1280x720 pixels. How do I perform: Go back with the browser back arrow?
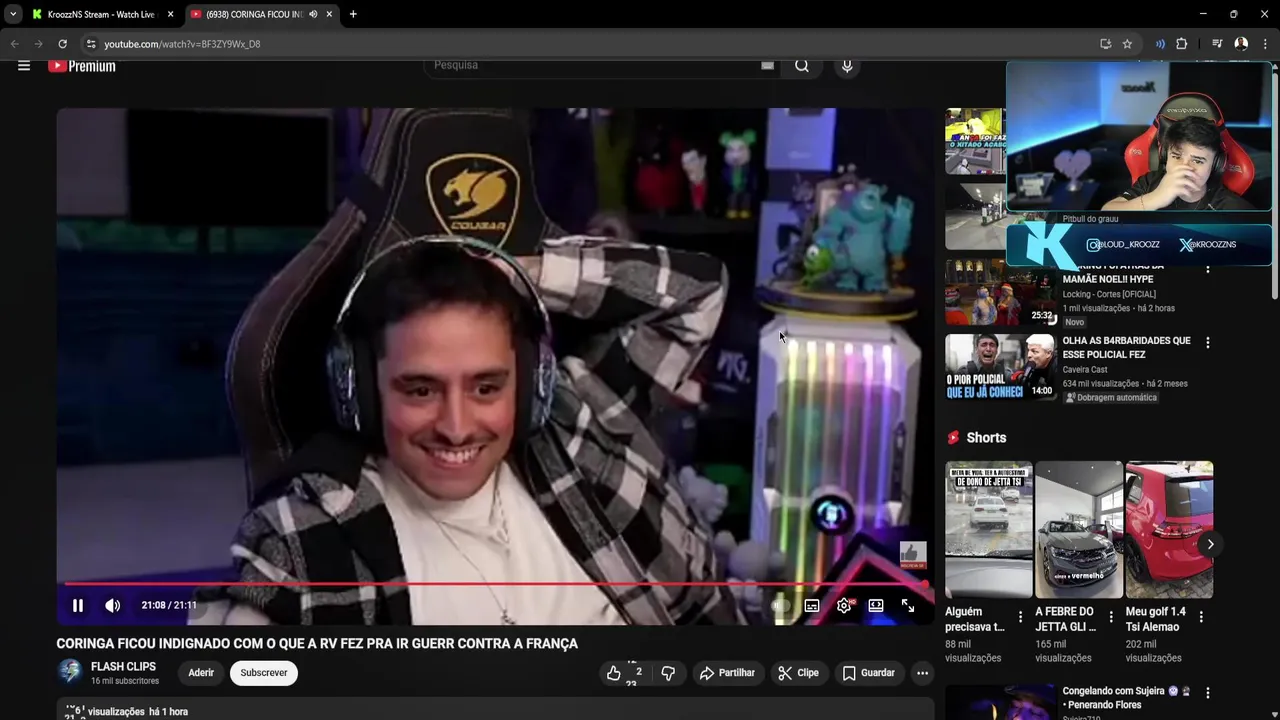tap(15, 44)
